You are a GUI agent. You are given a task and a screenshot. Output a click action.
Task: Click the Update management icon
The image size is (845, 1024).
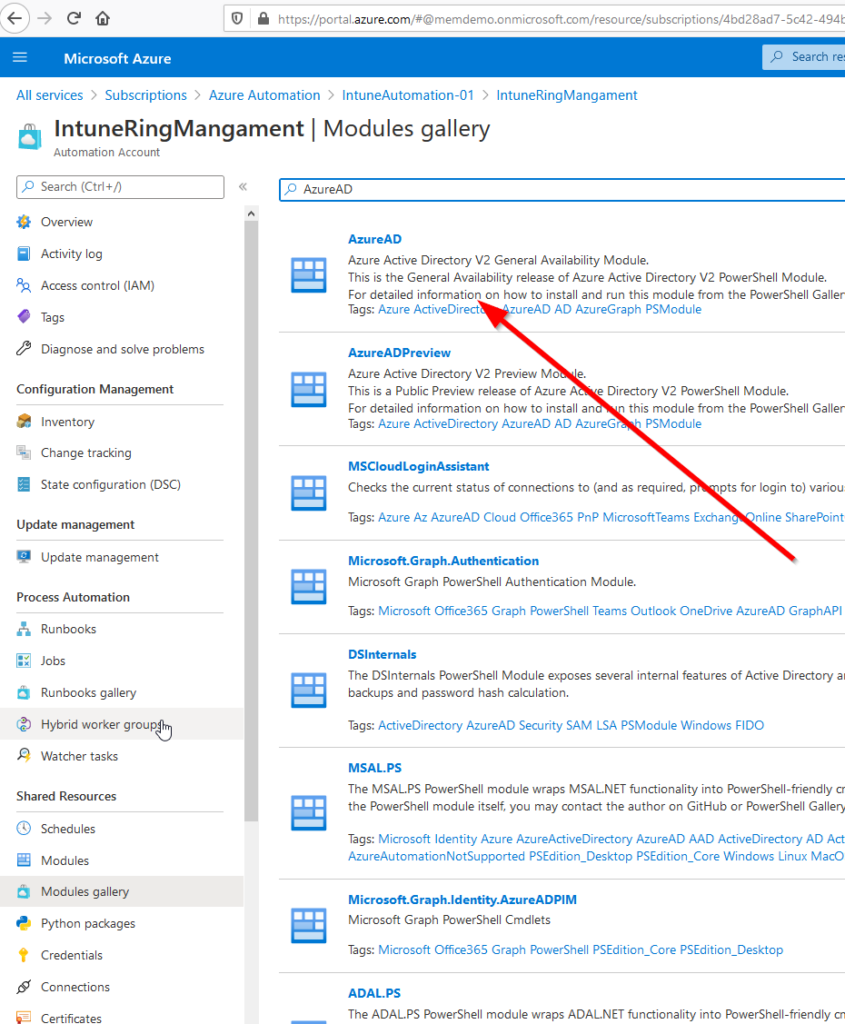pos(24,557)
